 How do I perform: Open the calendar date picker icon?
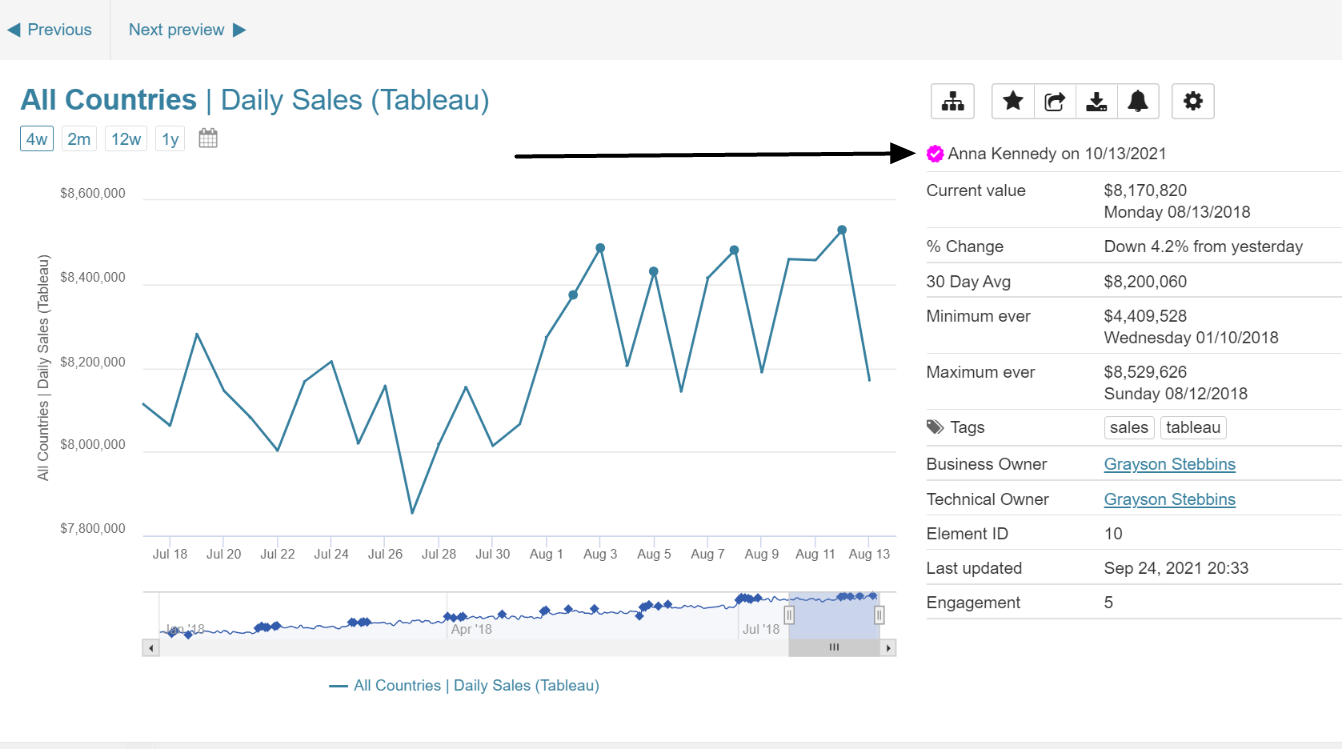[208, 139]
